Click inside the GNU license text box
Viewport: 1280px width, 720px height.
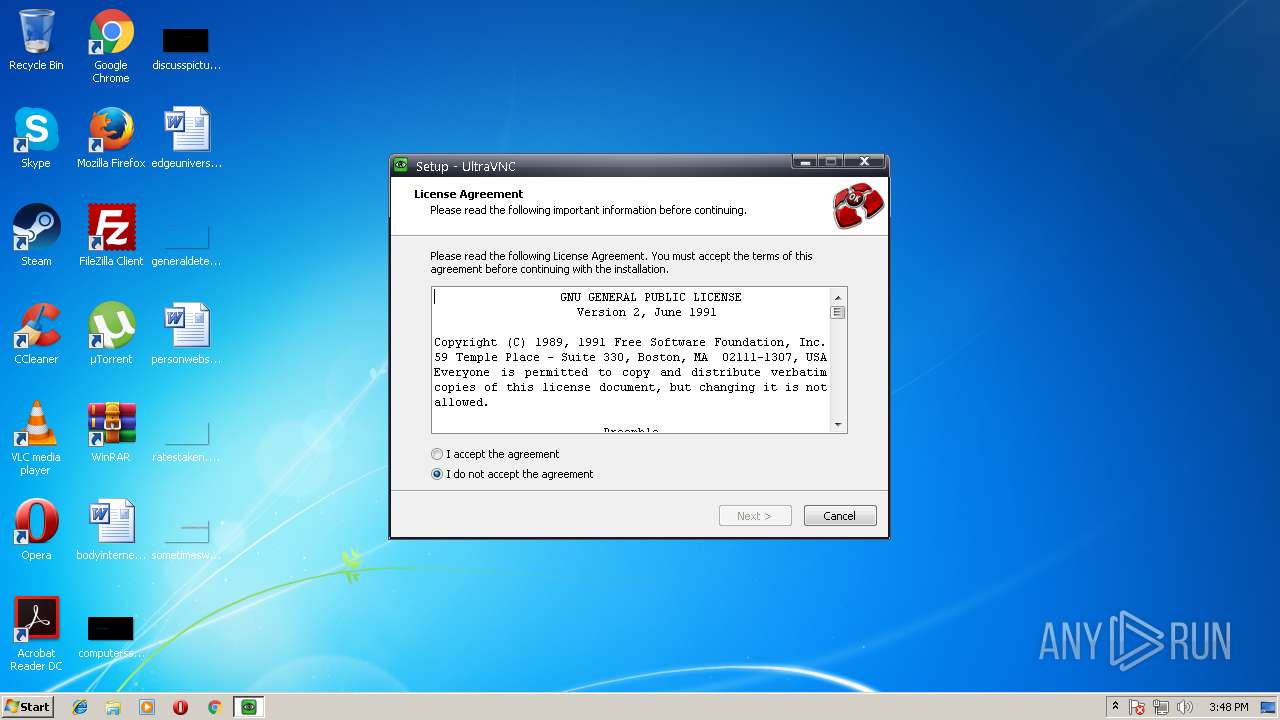(631, 360)
